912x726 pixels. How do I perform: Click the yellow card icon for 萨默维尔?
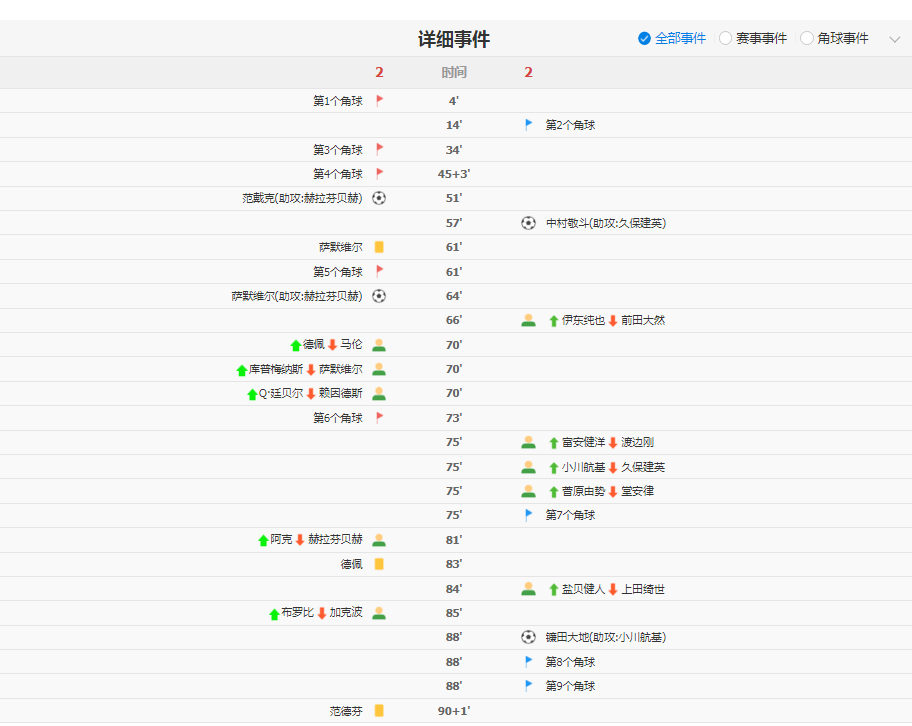[379, 247]
